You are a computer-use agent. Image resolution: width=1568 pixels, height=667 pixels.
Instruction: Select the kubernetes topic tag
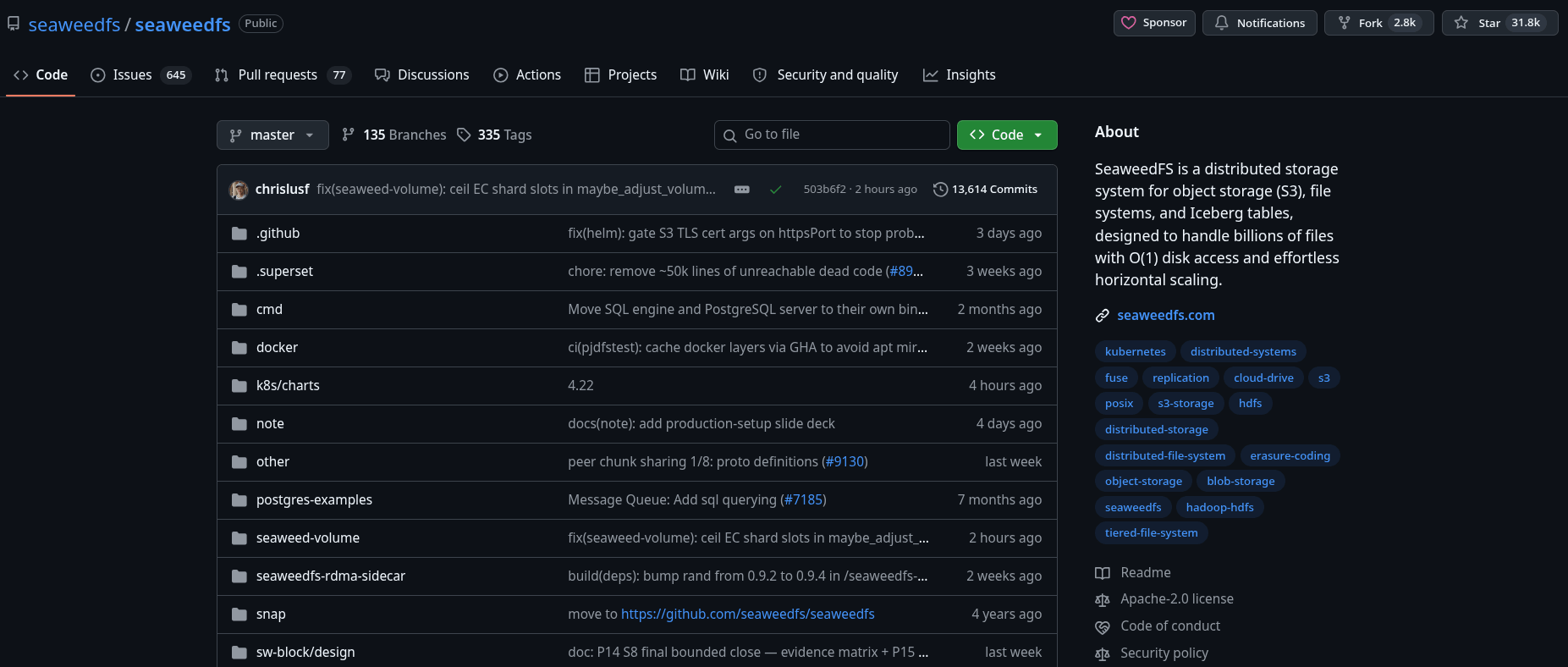1136,352
